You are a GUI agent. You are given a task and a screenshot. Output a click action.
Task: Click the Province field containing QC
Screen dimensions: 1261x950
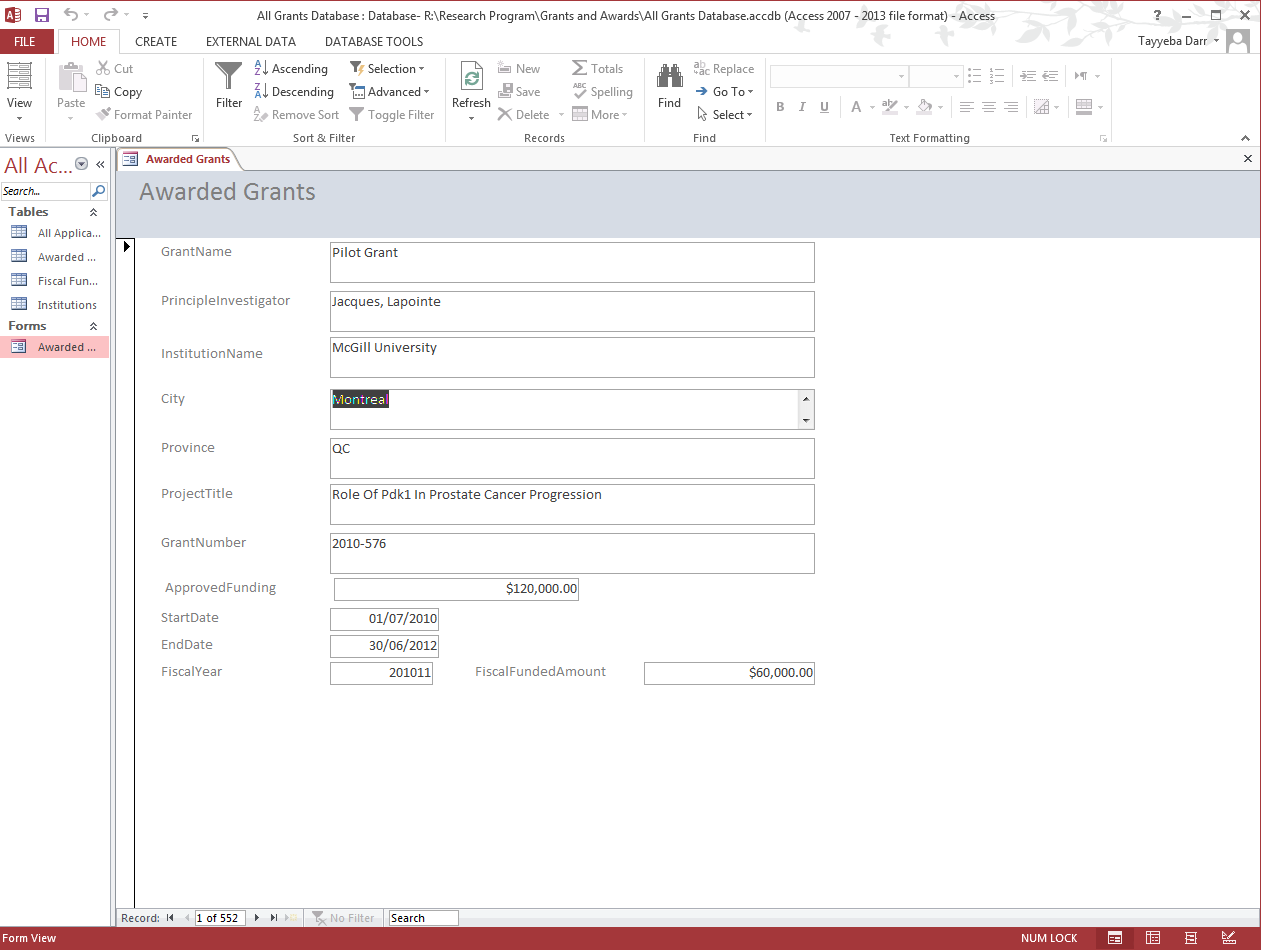point(572,458)
